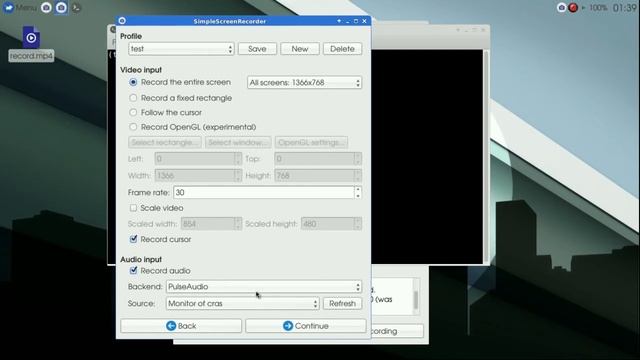Viewport: 640px width, 360px height.
Task: Maximize the SimpleScreenRecorder window
Action: [356, 21]
